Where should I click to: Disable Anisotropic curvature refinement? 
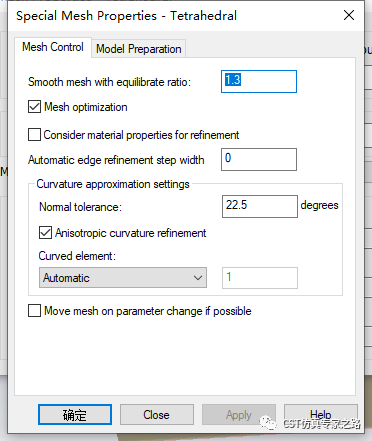45,233
